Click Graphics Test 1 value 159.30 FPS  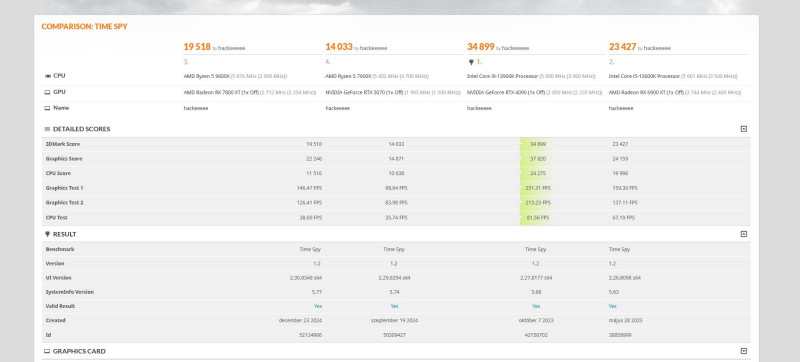click(624, 188)
